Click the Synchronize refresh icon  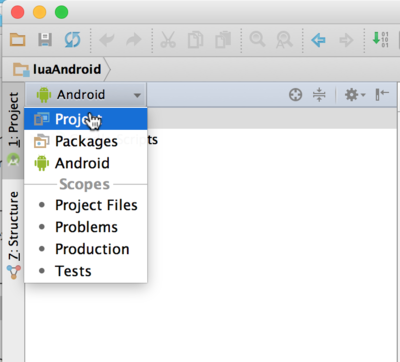point(72,40)
